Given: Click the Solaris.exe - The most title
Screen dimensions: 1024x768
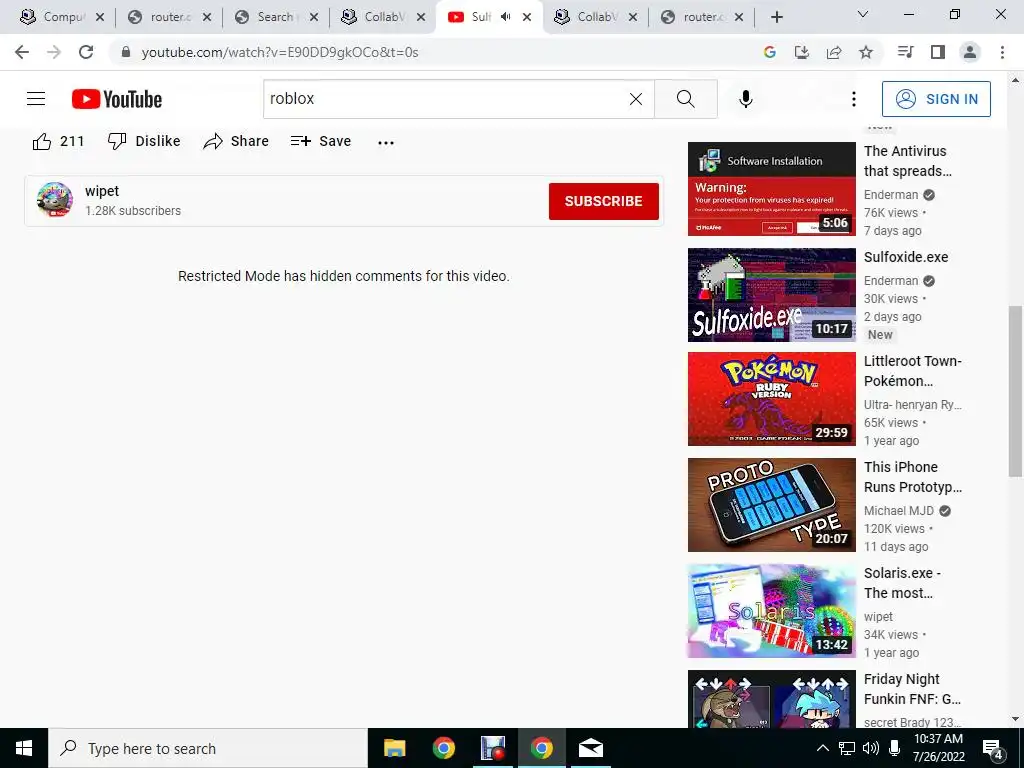Looking at the screenshot, I should (x=903, y=583).
